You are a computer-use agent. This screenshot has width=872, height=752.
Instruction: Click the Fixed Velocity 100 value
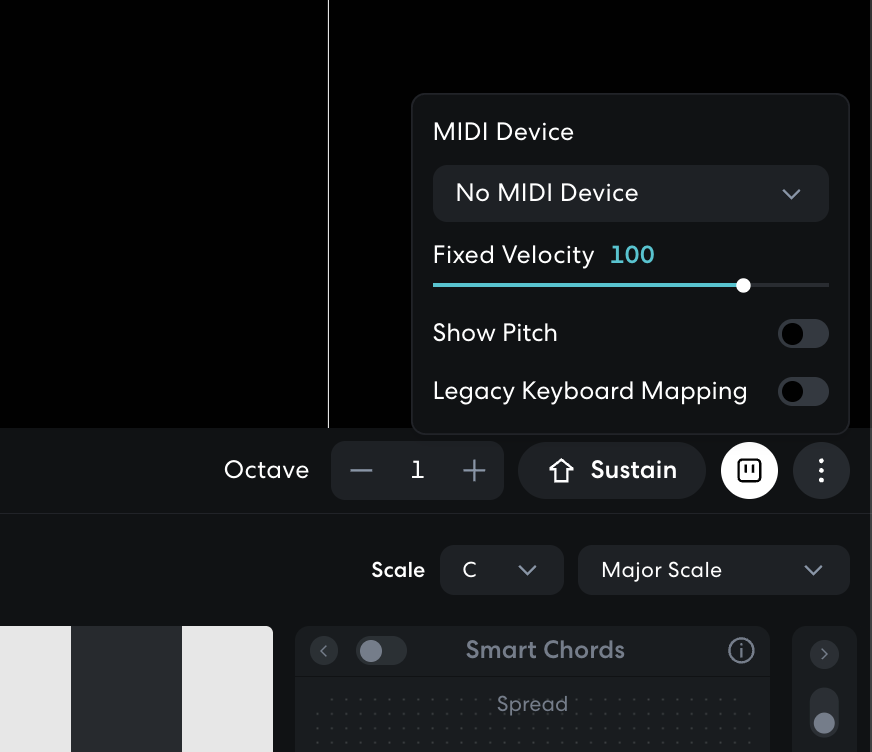pyautogui.click(x=632, y=255)
